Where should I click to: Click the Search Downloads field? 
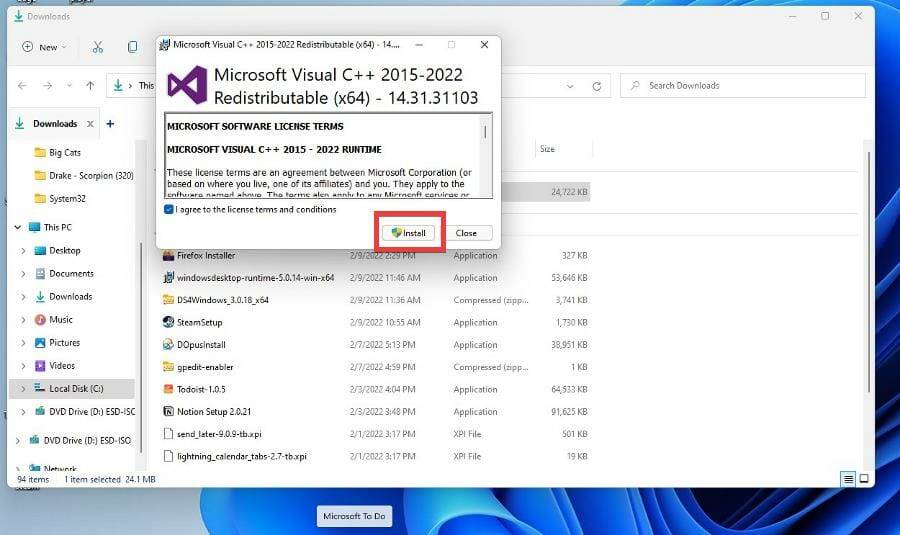pos(740,86)
